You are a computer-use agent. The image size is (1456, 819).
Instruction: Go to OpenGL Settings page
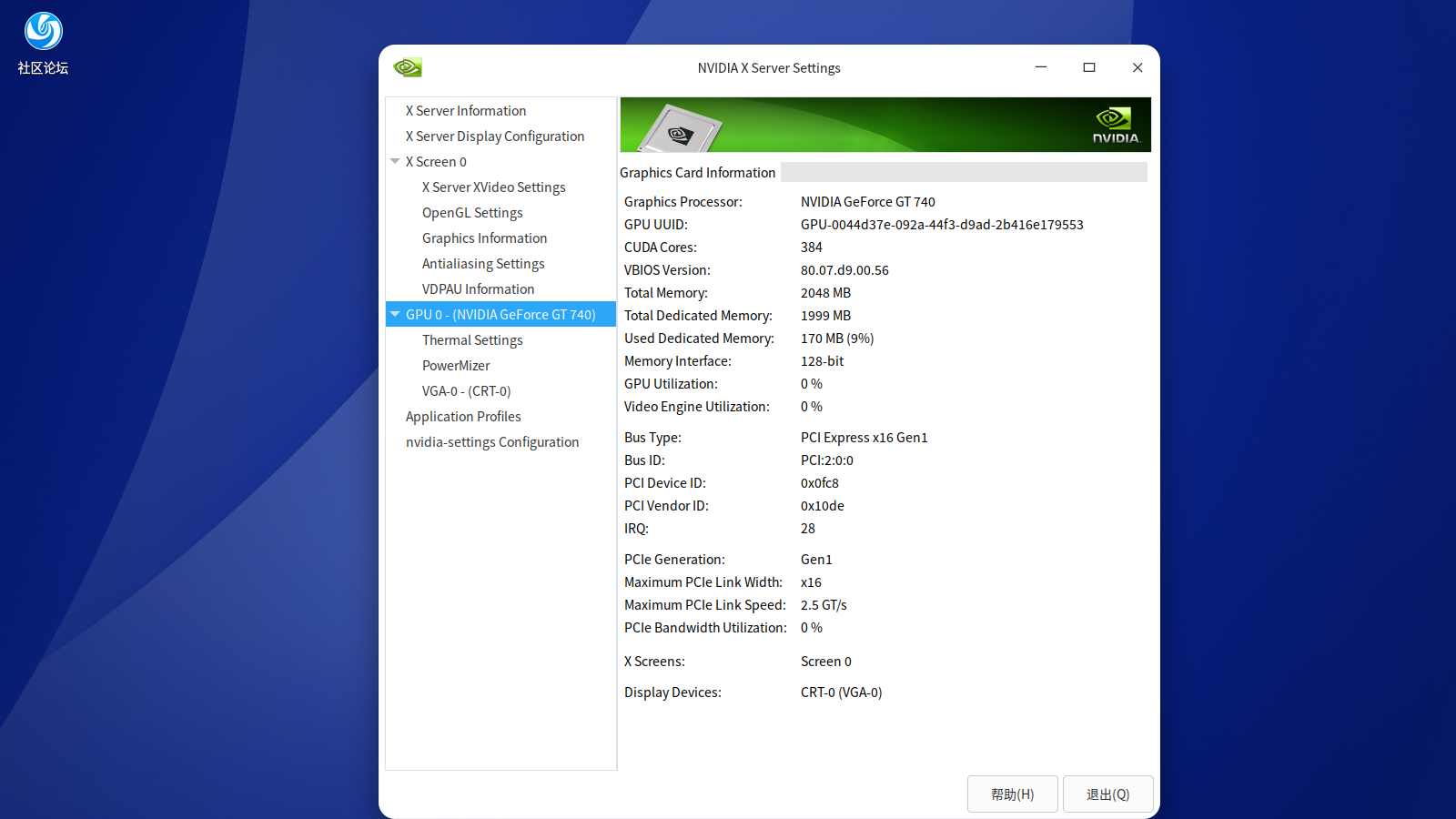472,213
